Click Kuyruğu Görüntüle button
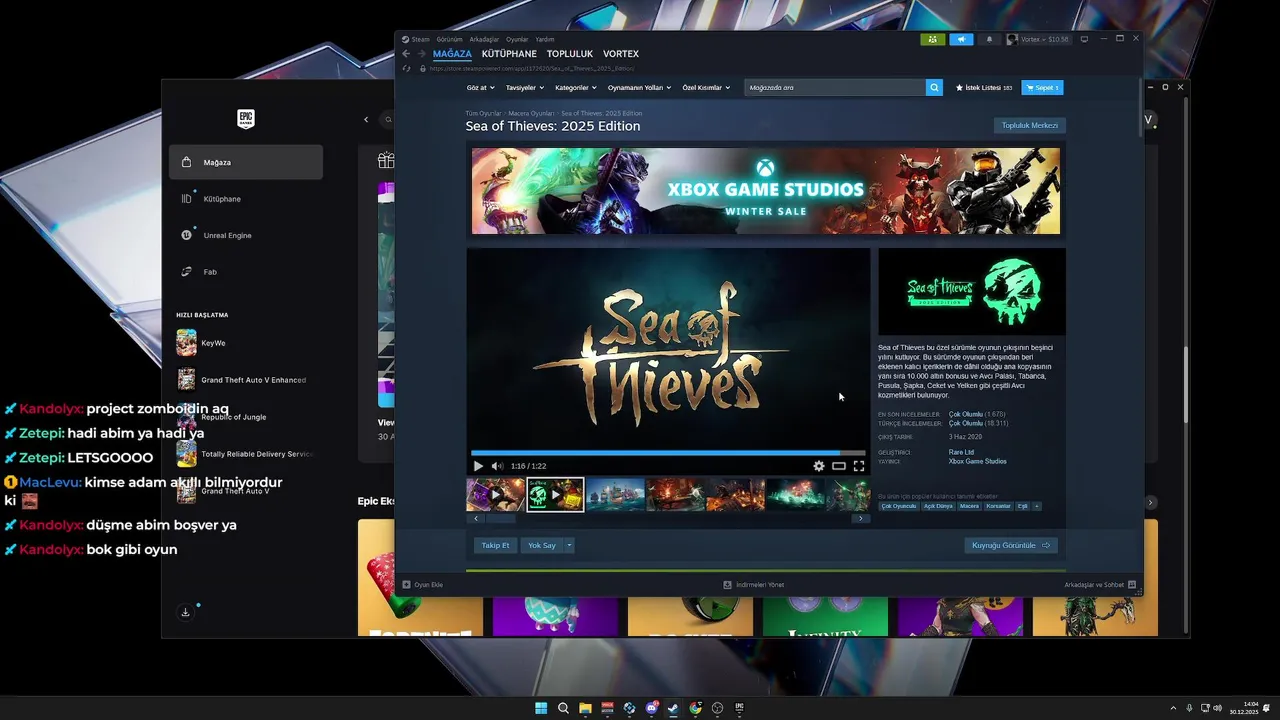 [x=1011, y=545]
